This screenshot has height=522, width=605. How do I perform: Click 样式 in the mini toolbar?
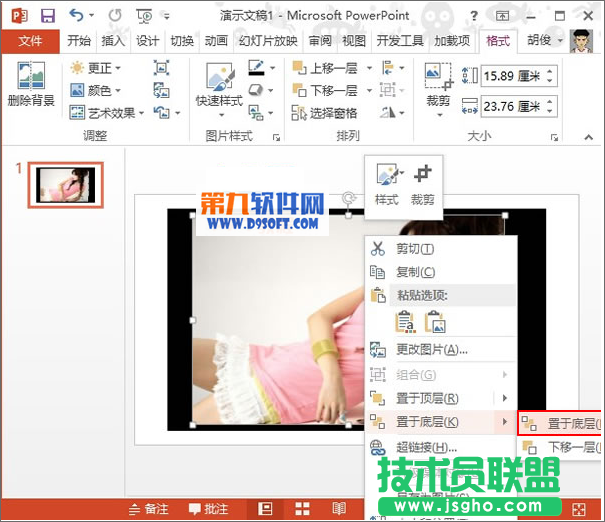(387, 184)
